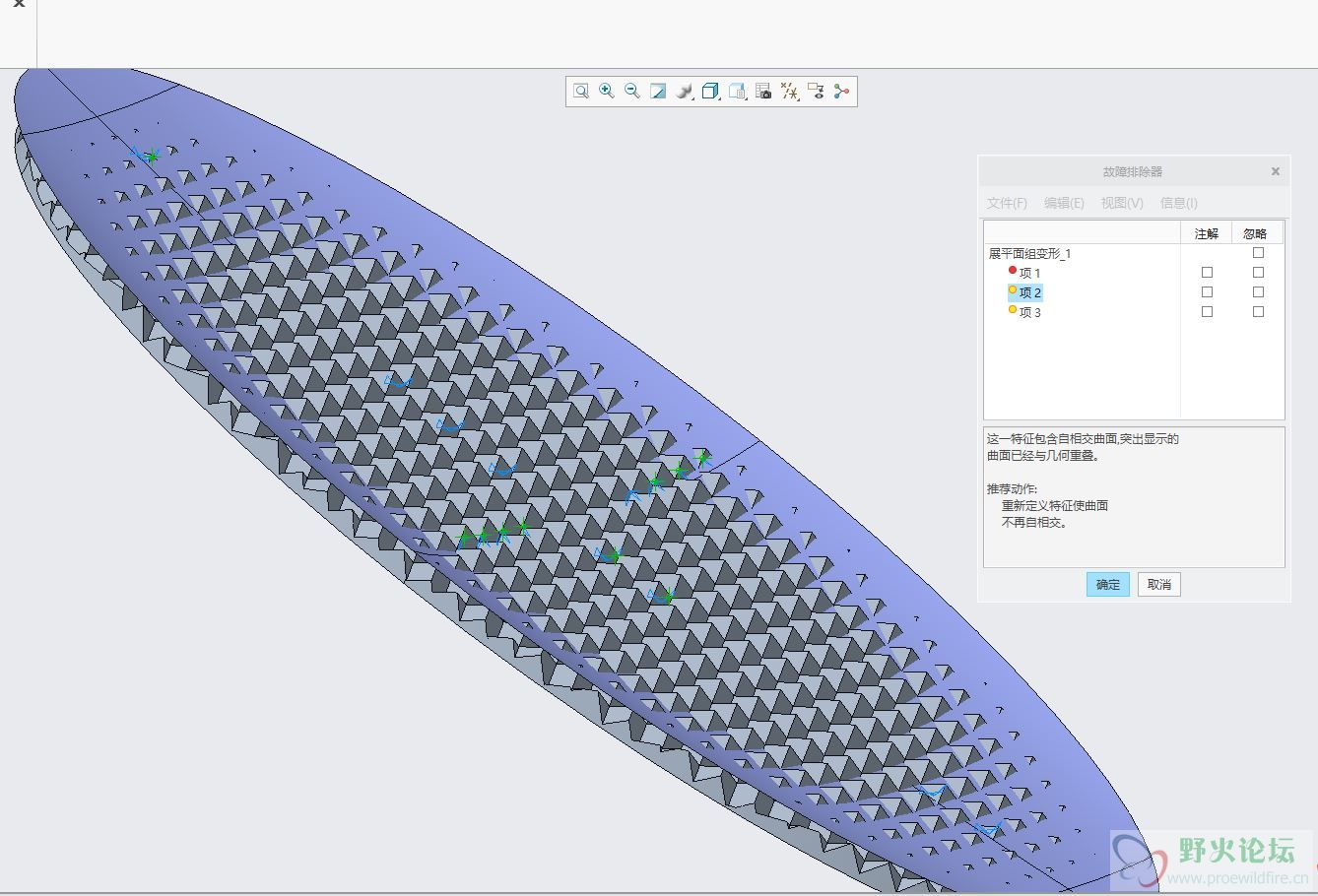Click the Repaint screen icon
This screenshot has height=896, width=1318.
point(658,92)
